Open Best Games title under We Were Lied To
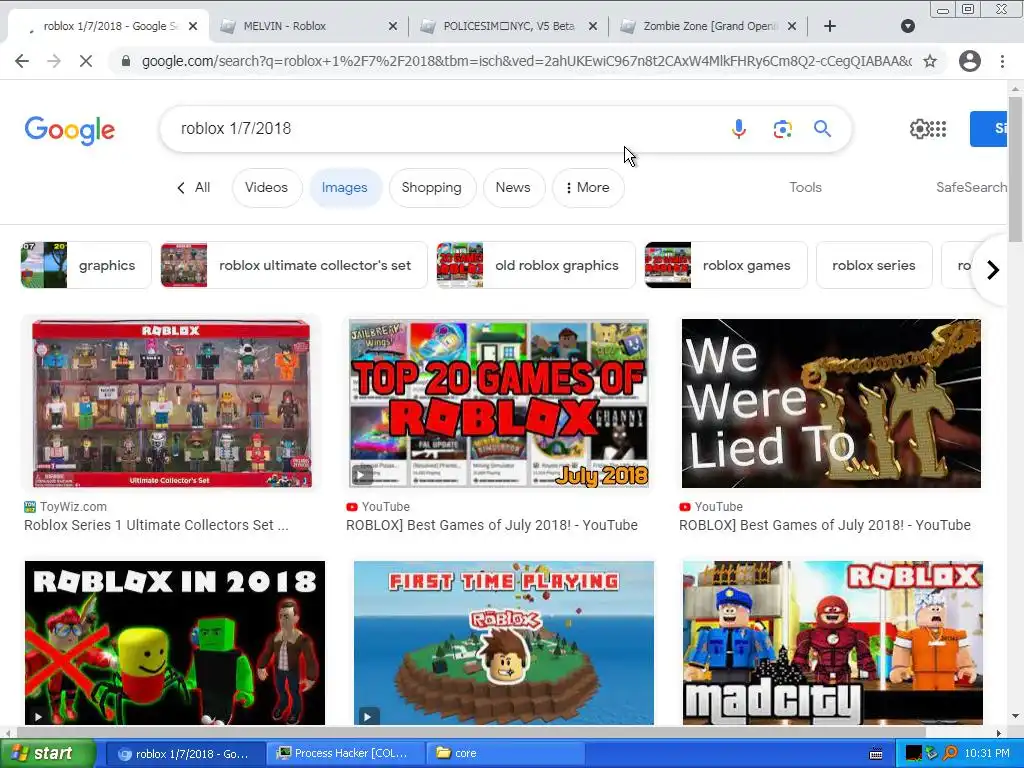The height and width of the screenshot is (768, 1024). [x=825, y=525]
